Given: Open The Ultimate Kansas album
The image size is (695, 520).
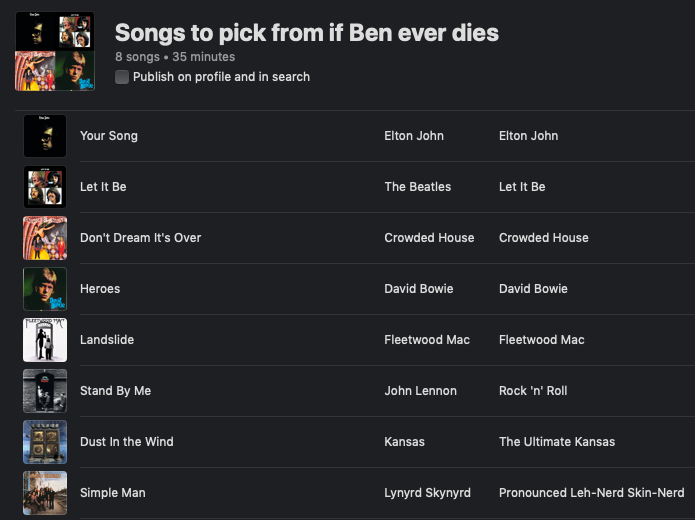Looking at the screenshot, I should pos(556,442).
